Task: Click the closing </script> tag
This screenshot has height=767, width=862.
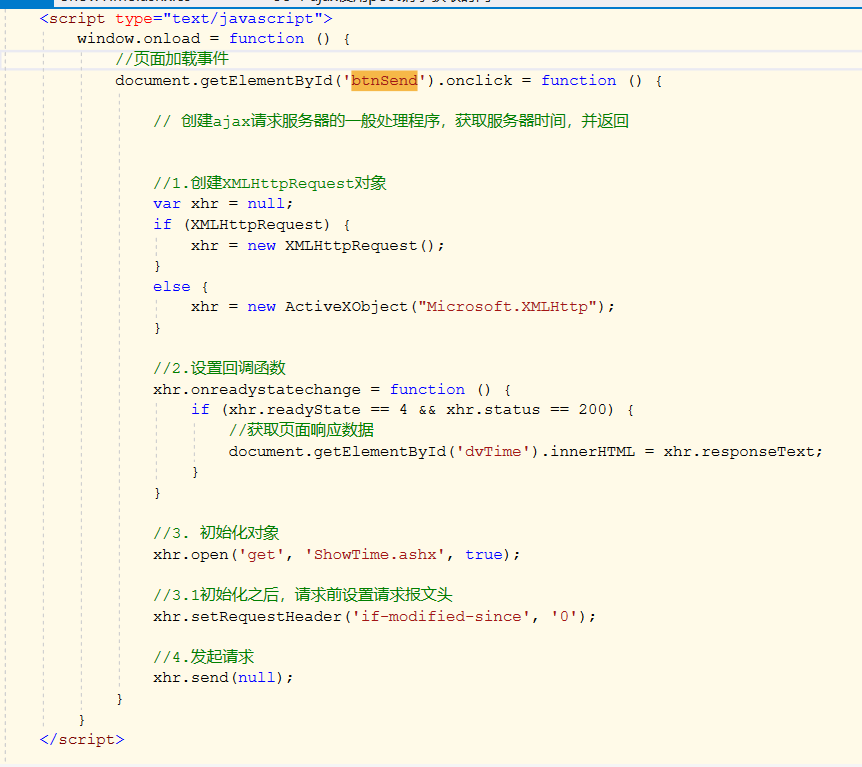Action: 82,740
